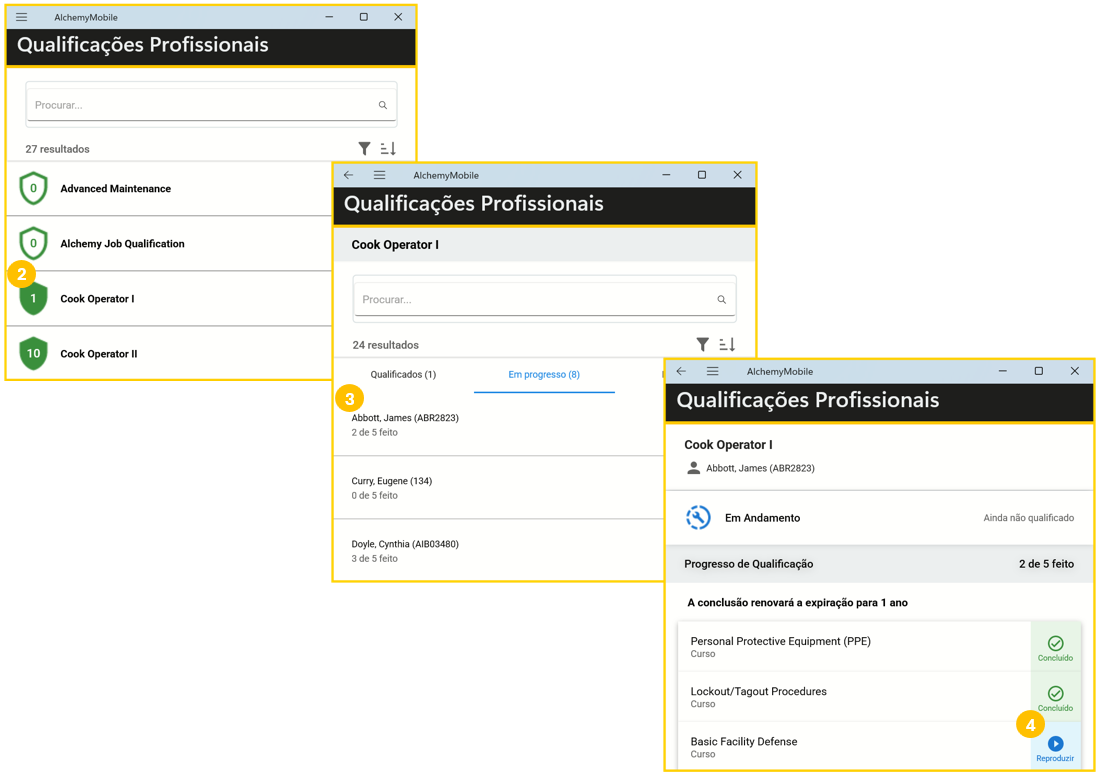Open Advanced Maintenance qualification
The height and width of the screenshot is (775, 1099).
click(115, 189)
